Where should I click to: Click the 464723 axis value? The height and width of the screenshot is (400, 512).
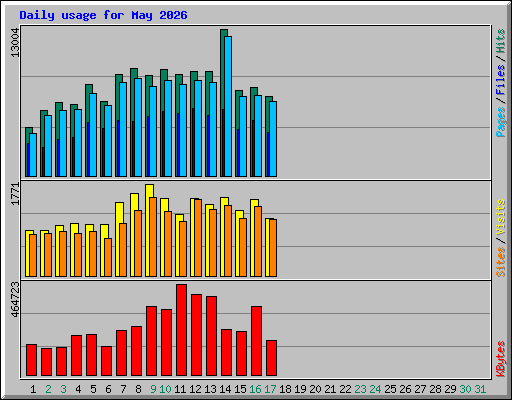point(15,299)
